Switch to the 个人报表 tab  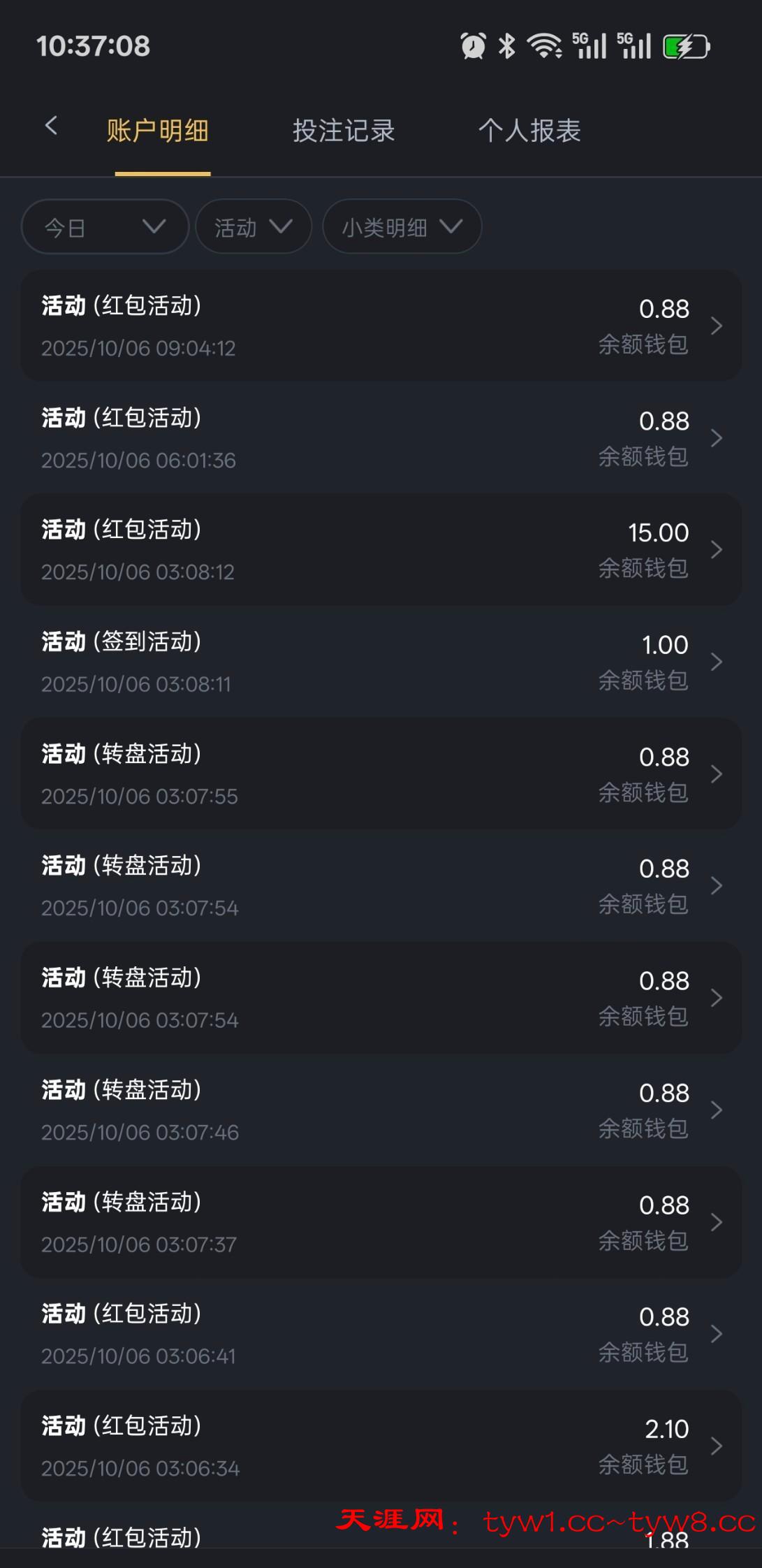pyautogui.click(x=529, y=131)
